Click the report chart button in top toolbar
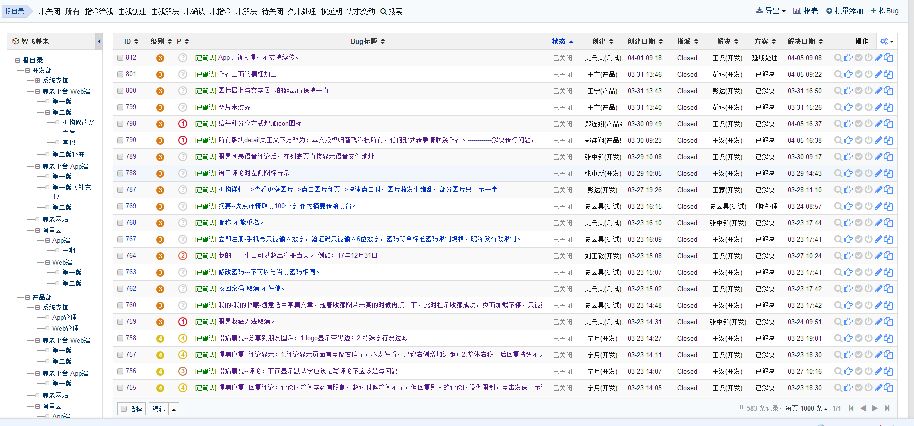Viewport: 914px width, 426px height. click(804, 11)
